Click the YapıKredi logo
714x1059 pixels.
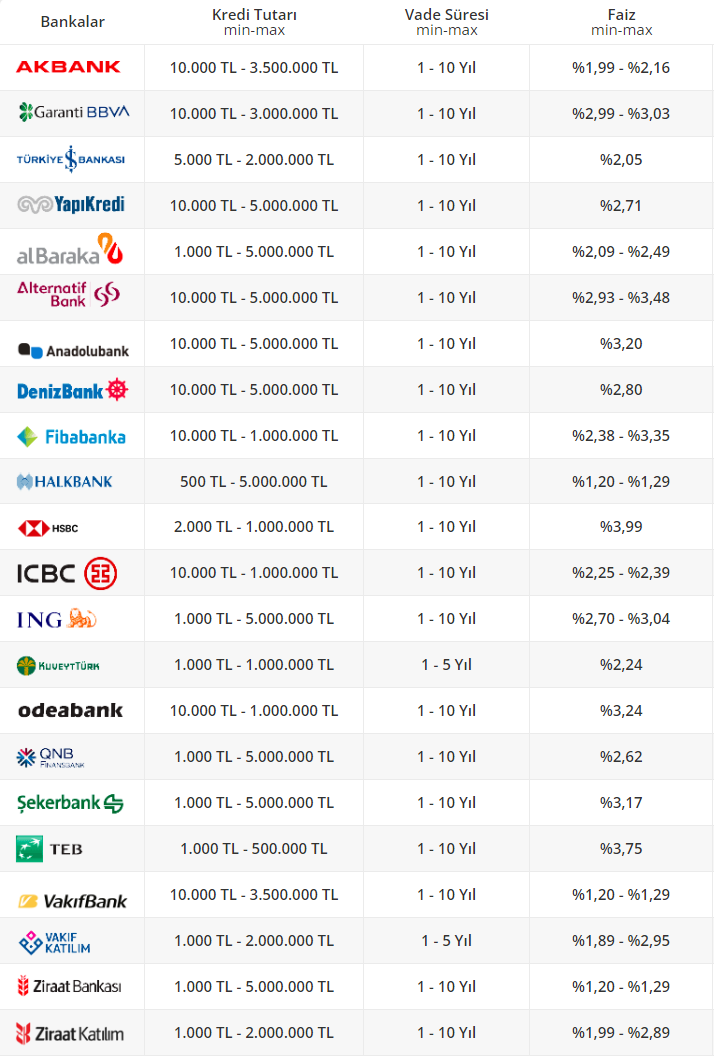tap(71, 205)
